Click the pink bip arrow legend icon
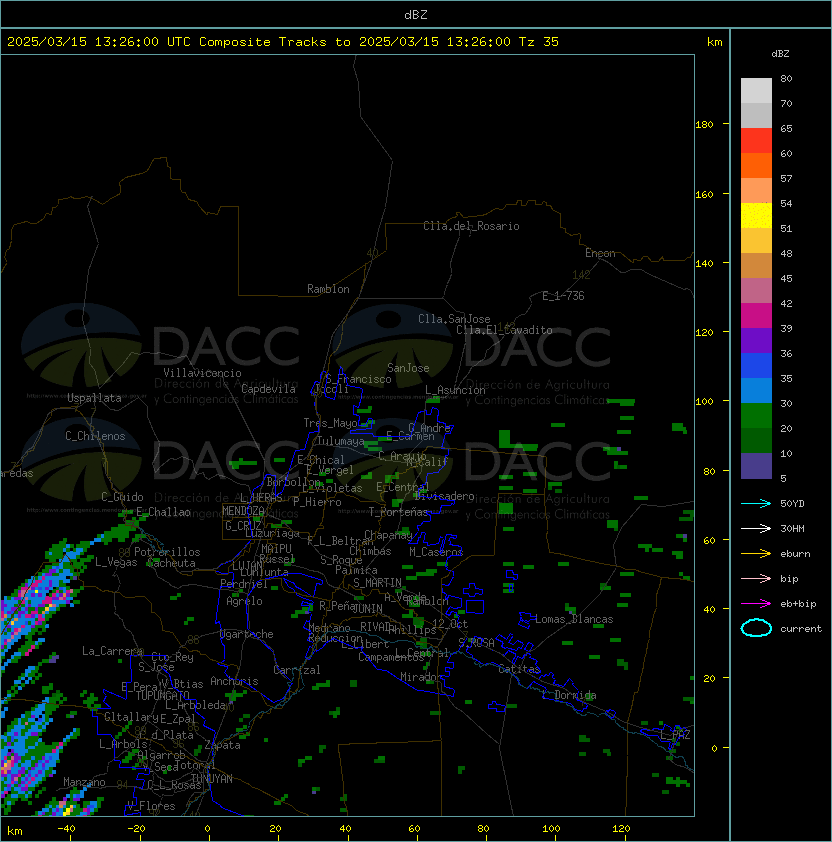The image size is (832, 842). (756, 579)
